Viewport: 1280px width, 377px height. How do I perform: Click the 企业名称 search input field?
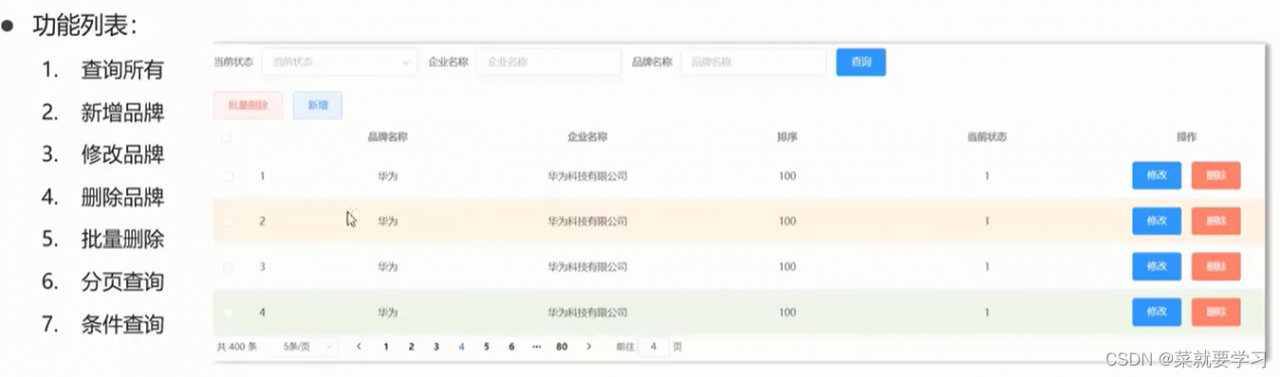[549, 62]
